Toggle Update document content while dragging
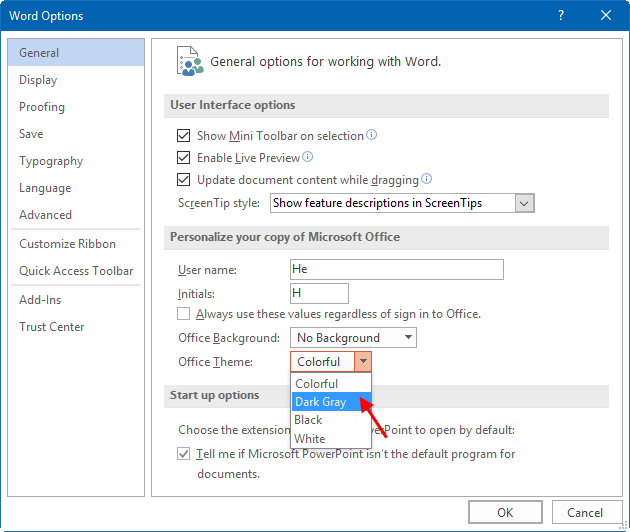Screen dimensions: 630x532 click(x=184, y=179)
